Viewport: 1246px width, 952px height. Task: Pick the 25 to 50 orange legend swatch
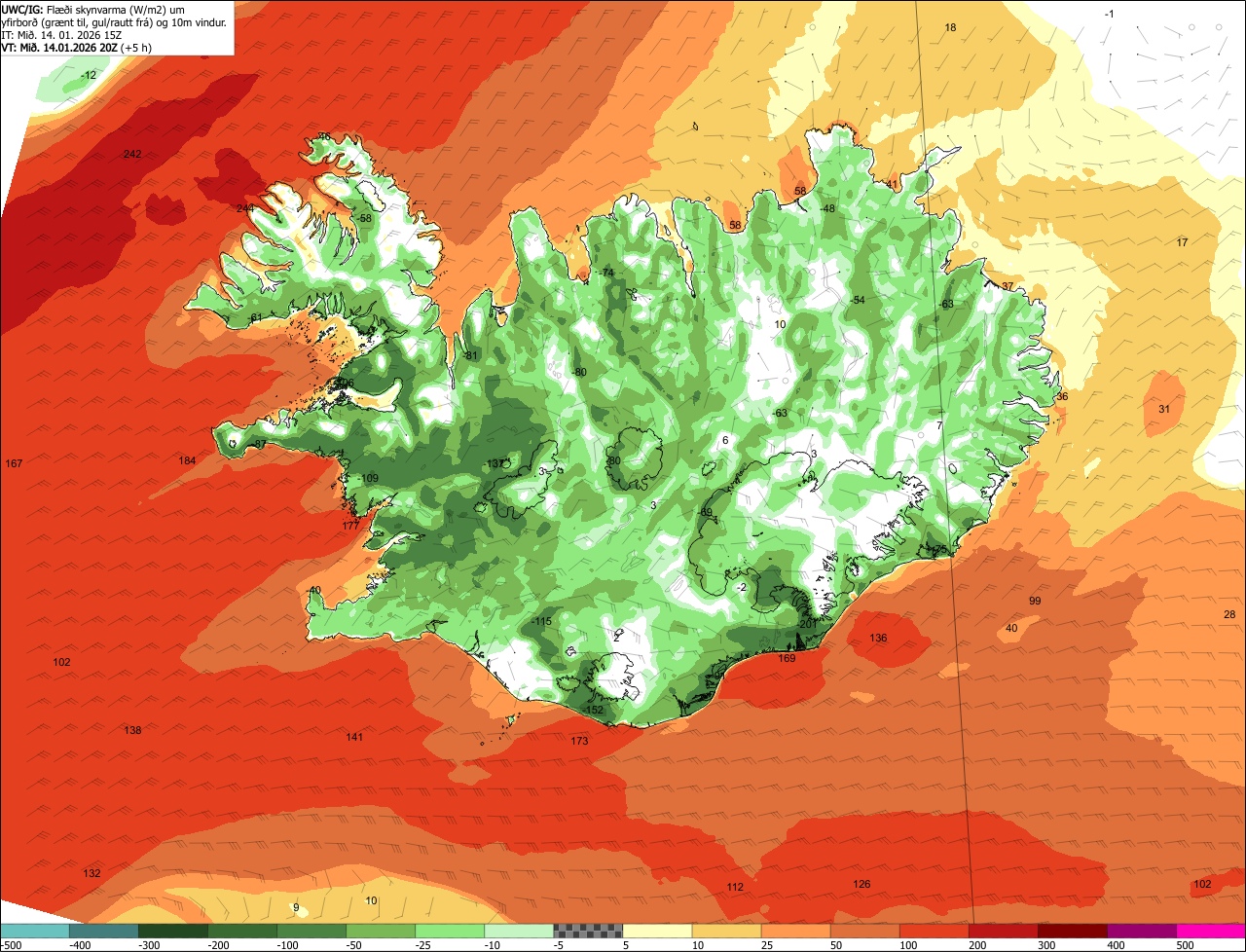click(795, 931)
